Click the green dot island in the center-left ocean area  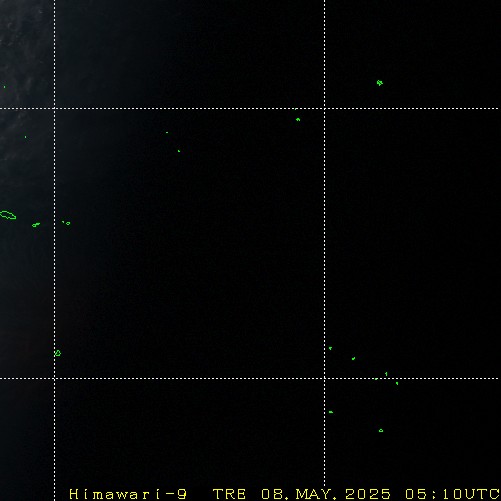pyautogui.click(x=179, y=151)
